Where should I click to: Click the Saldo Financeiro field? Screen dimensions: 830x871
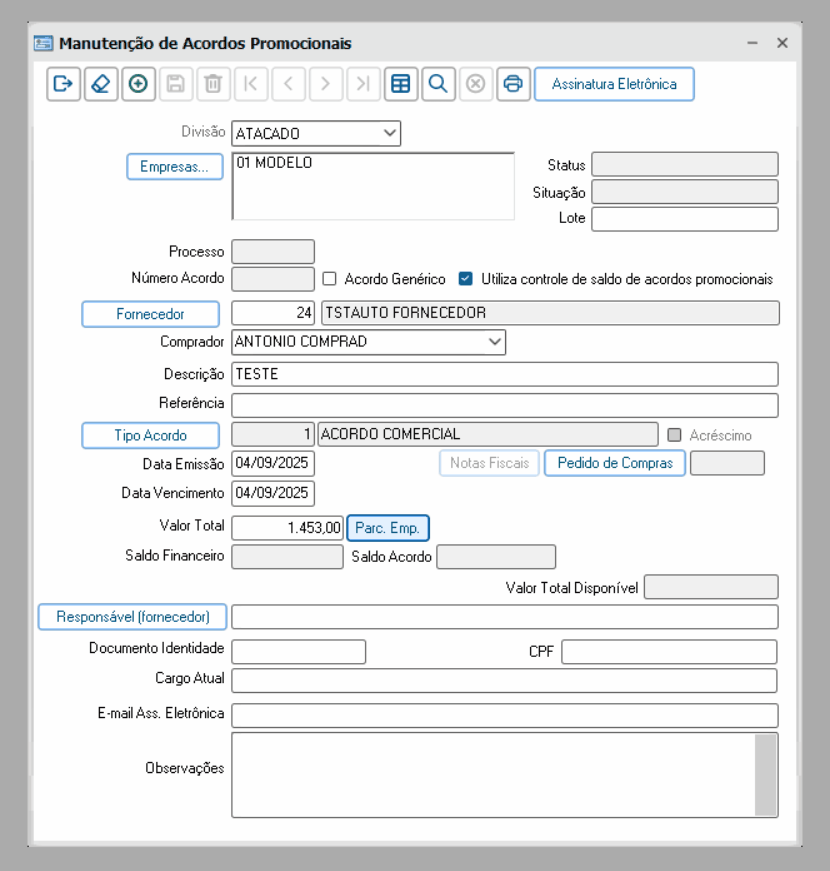(x=287, y=557)
